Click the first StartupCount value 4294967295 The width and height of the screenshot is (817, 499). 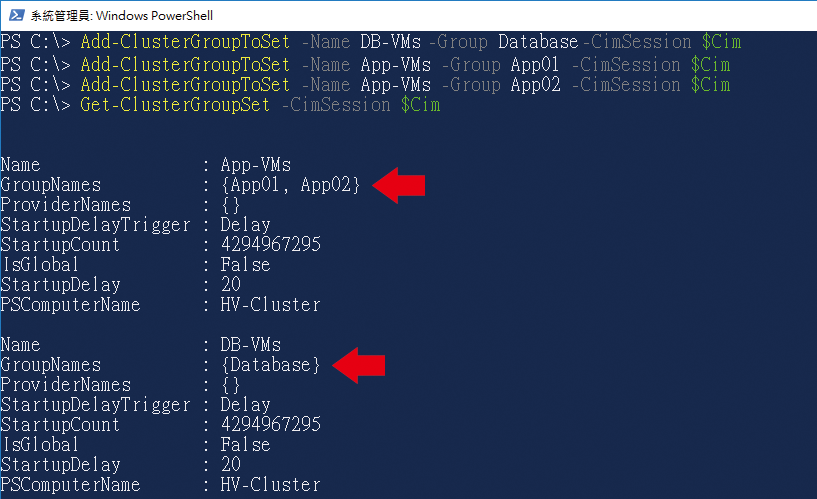[x=270, y=245]
